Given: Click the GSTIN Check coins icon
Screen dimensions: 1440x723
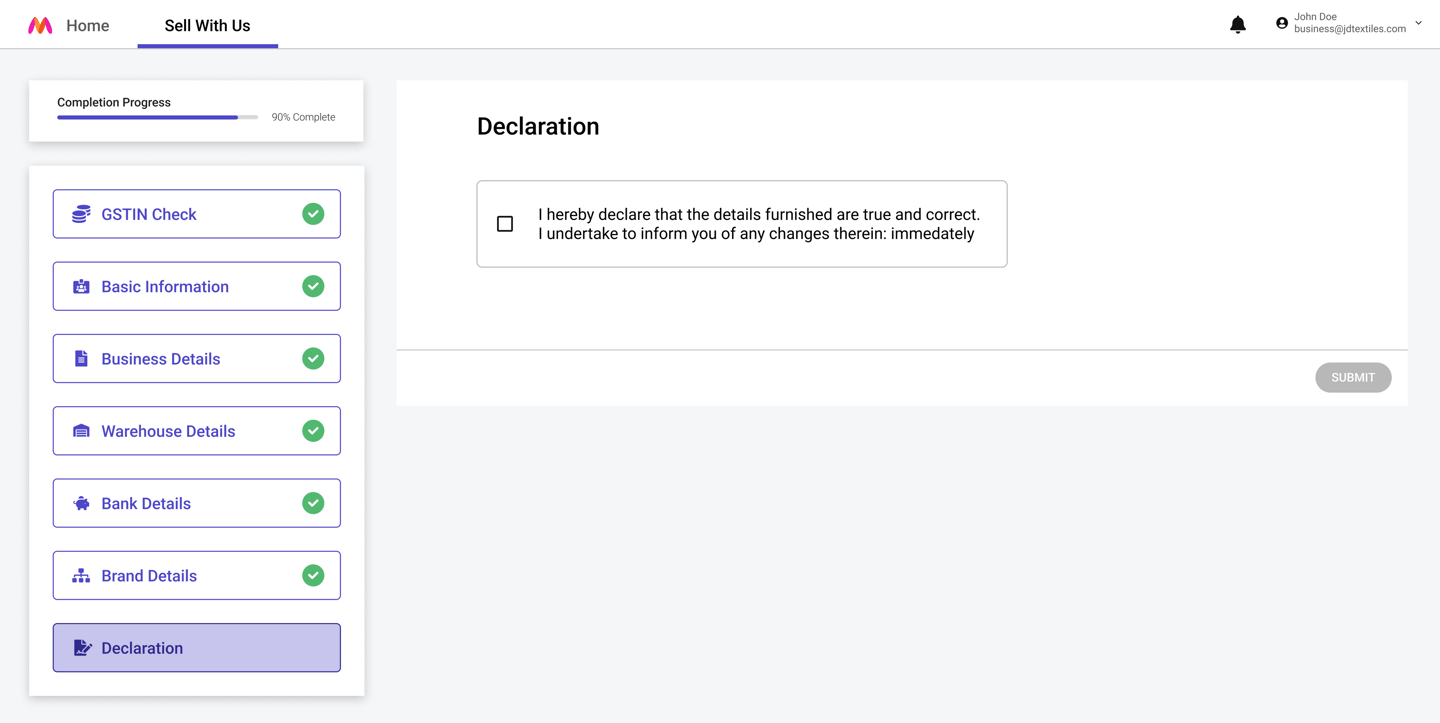Looking at the screenshot, I should (x=81, y=214).
